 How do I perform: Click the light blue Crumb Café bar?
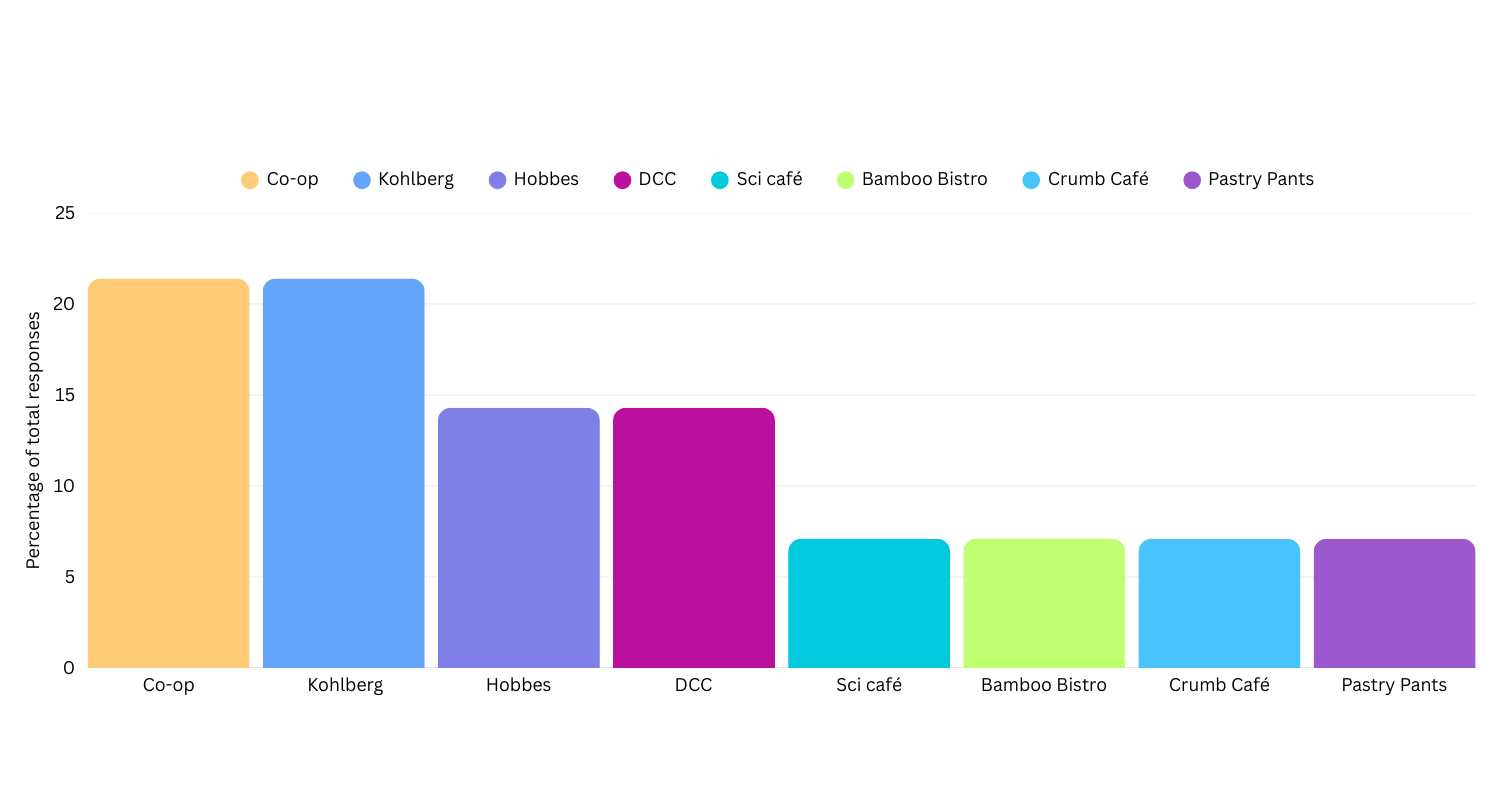point(1219,603)
